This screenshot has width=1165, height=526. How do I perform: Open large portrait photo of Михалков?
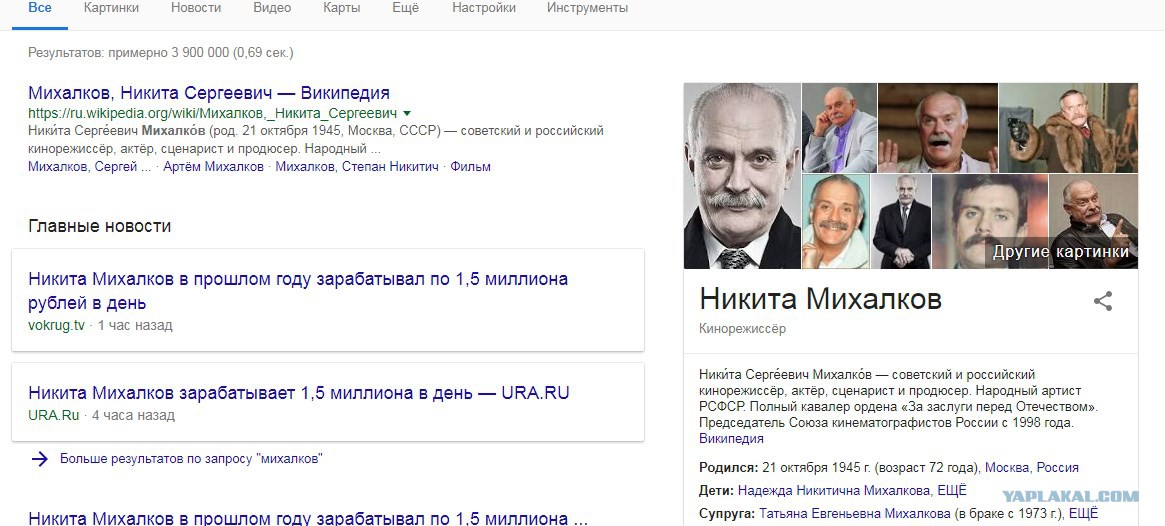(x=742, y=175)
